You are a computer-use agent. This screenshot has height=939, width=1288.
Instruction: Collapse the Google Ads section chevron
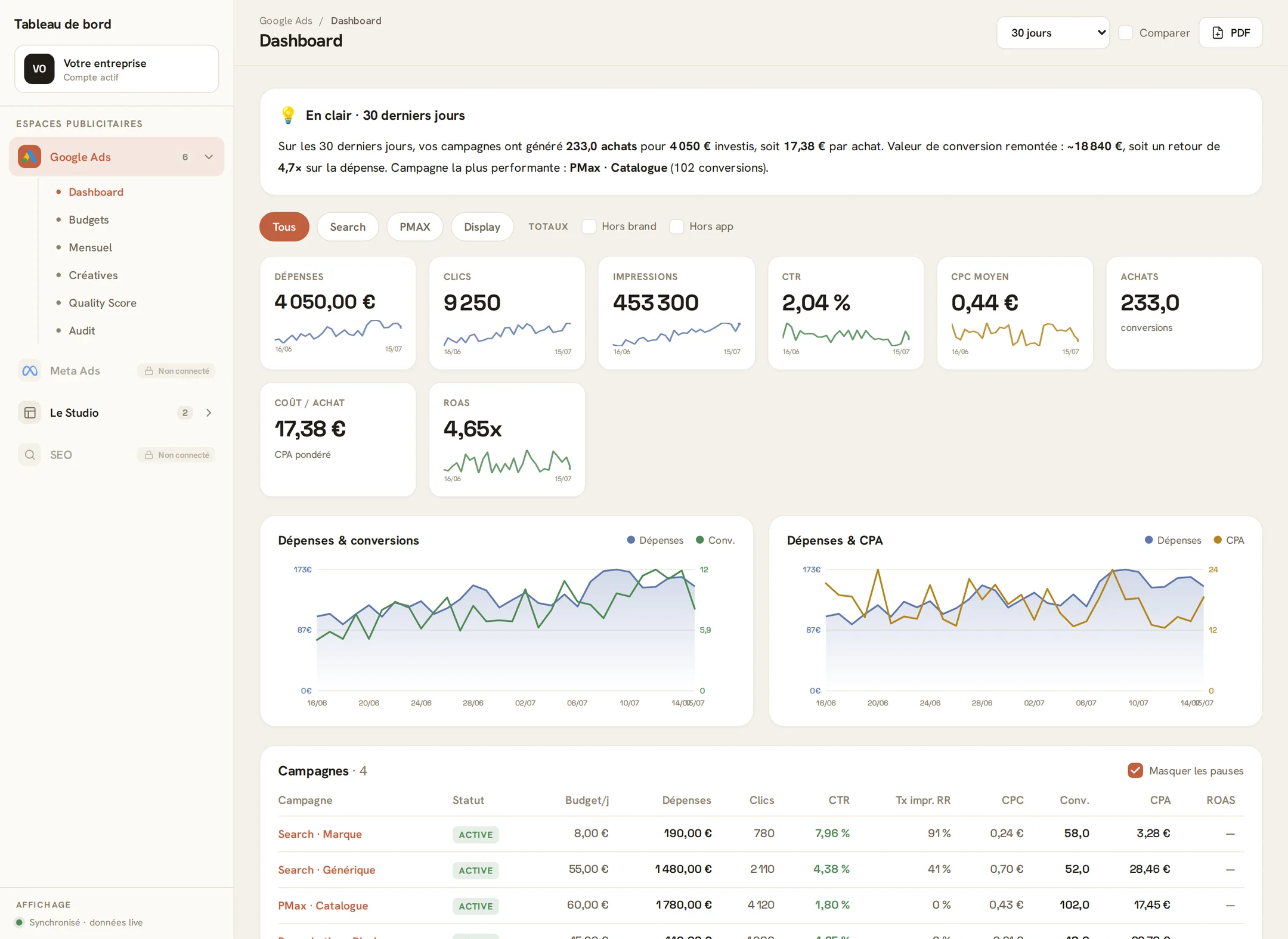[209, 157]
